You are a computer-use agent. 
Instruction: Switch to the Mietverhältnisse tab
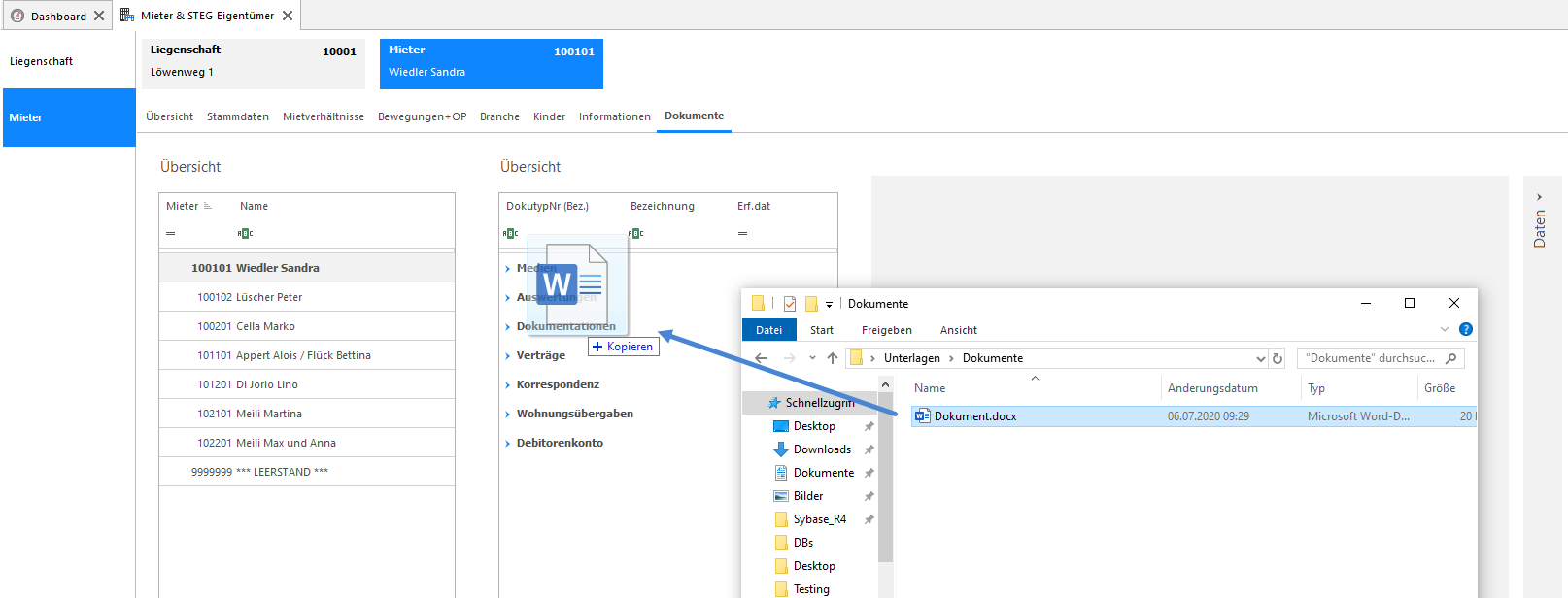(324, 116)
